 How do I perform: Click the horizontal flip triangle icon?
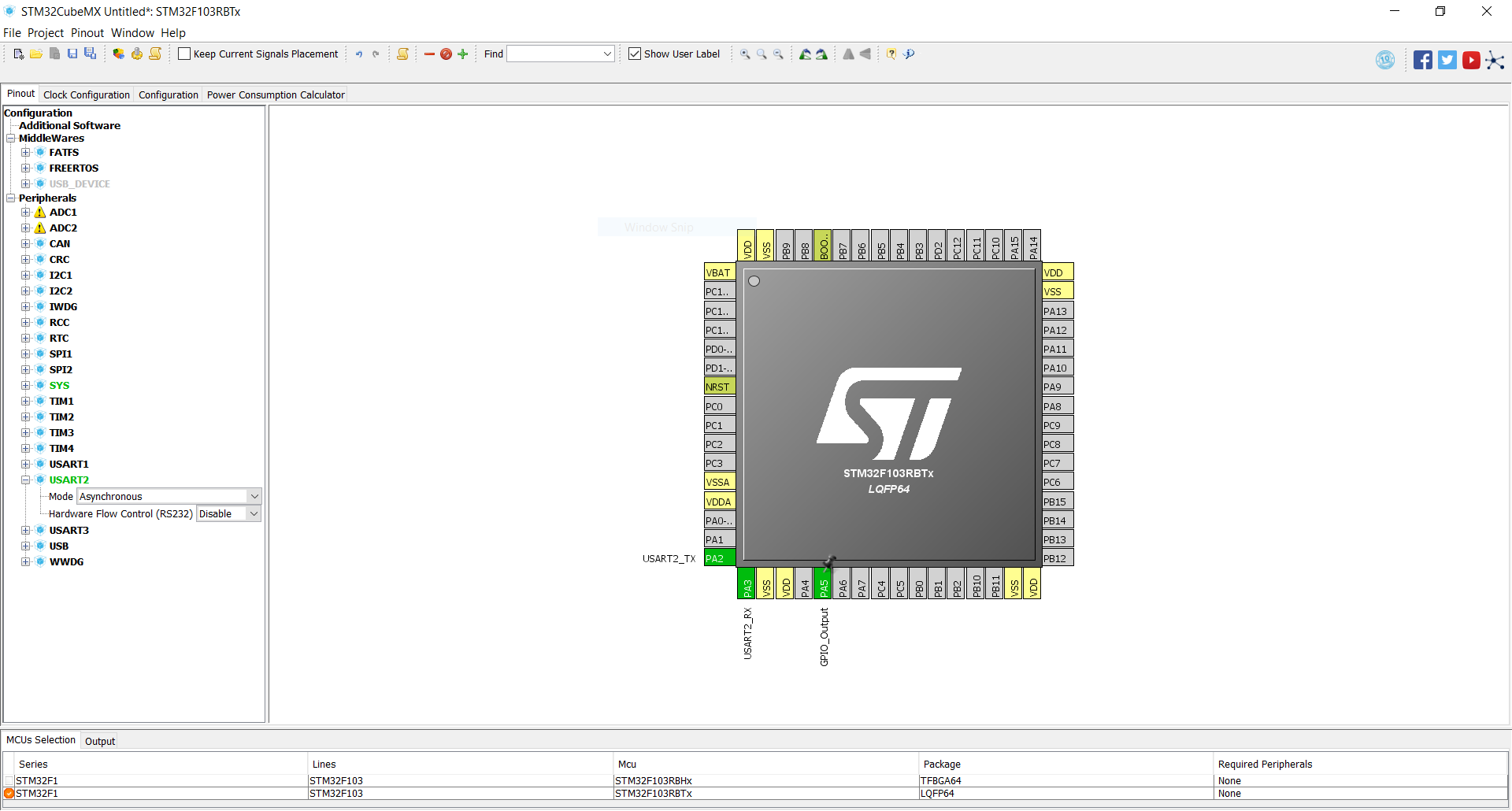coord(865,54)
